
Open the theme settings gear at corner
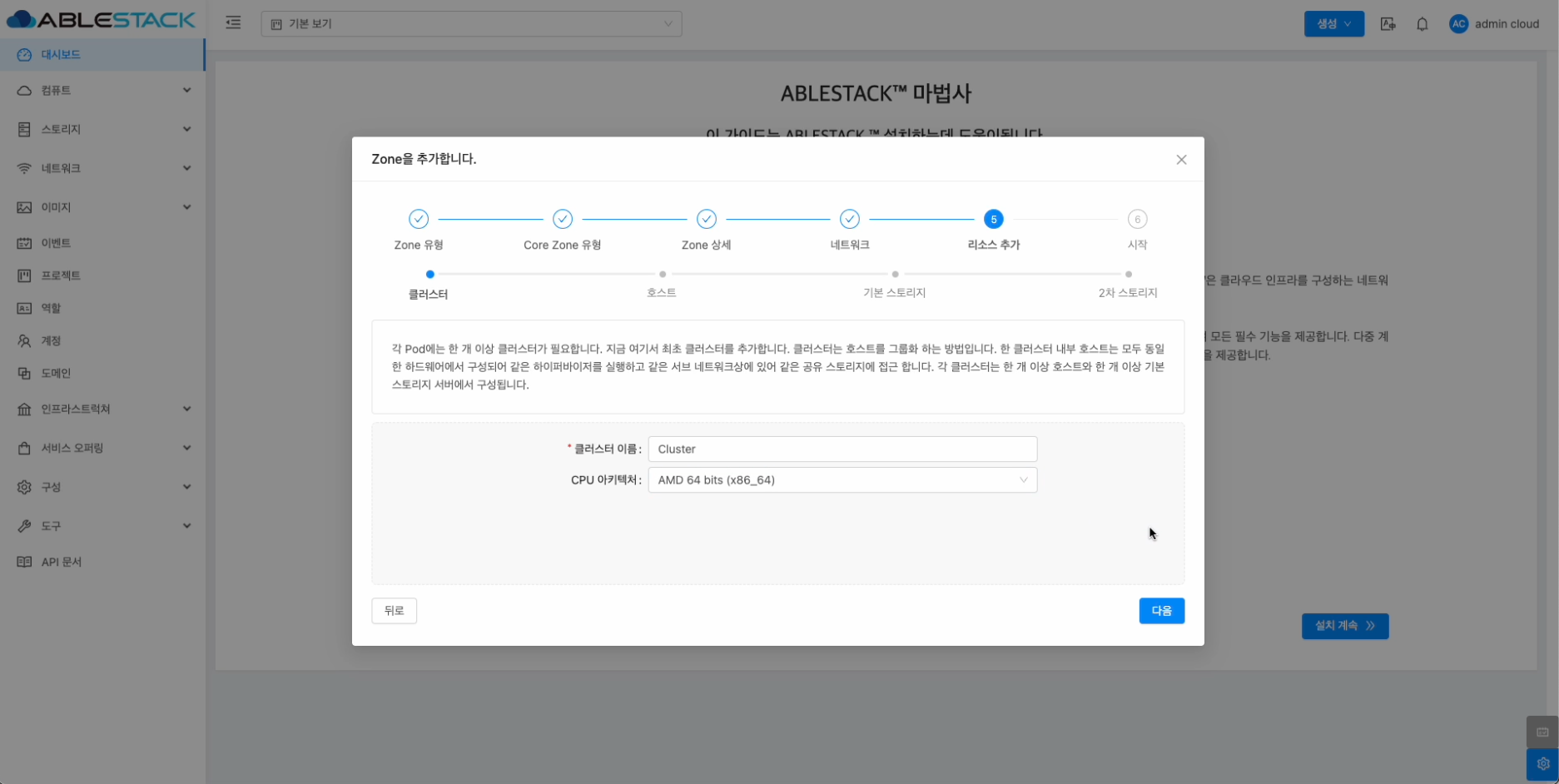(x=1542, y=764)
